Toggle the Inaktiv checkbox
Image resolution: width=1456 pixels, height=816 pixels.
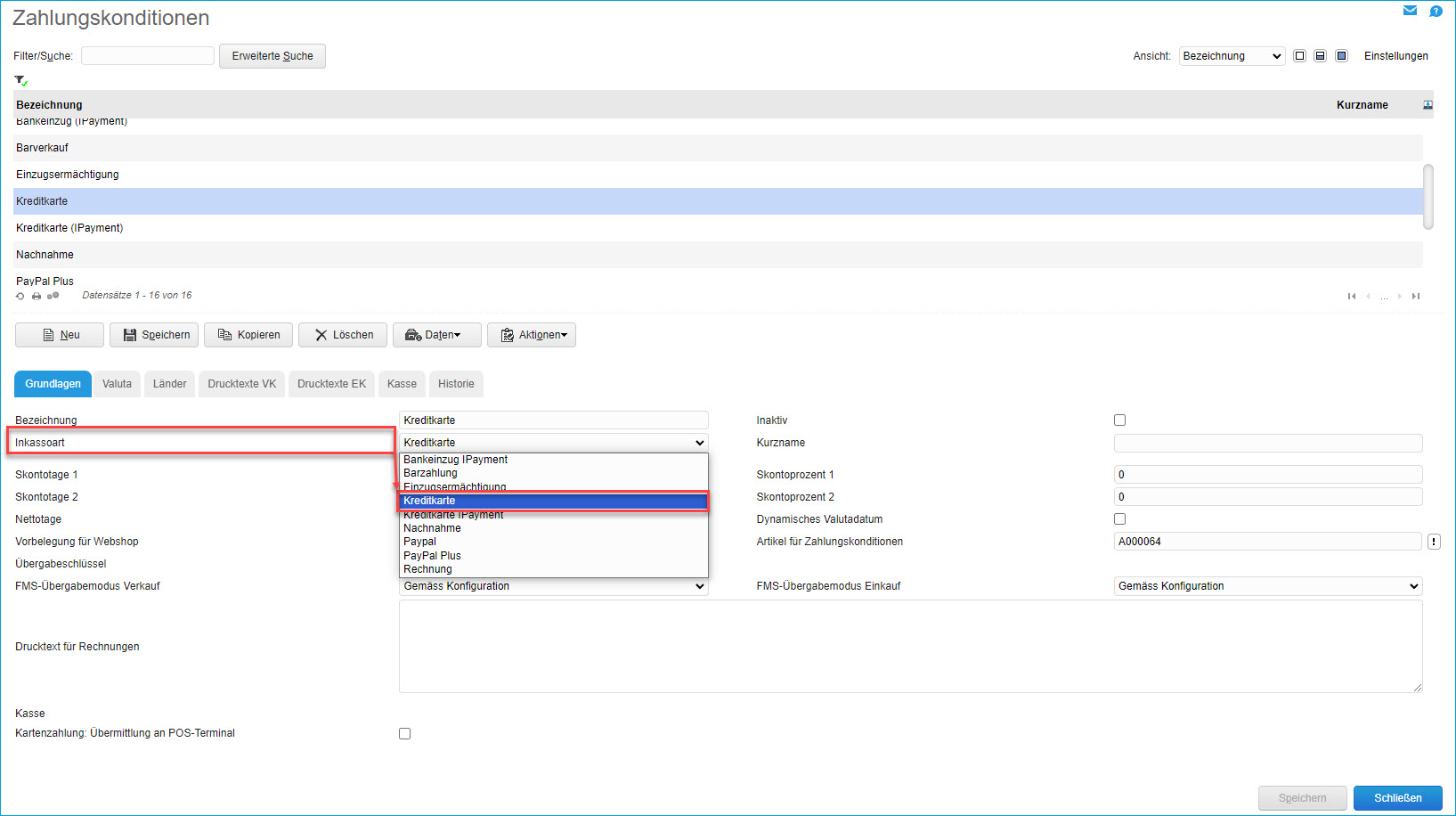1119,420
